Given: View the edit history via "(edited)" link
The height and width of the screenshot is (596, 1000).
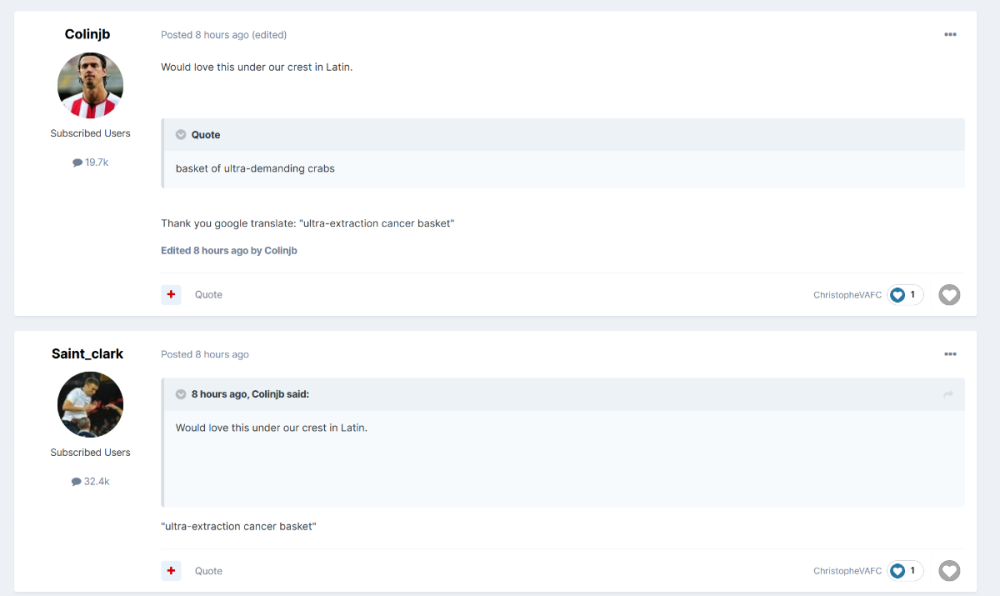Looking at the screenshot, I should pos(269,35).
